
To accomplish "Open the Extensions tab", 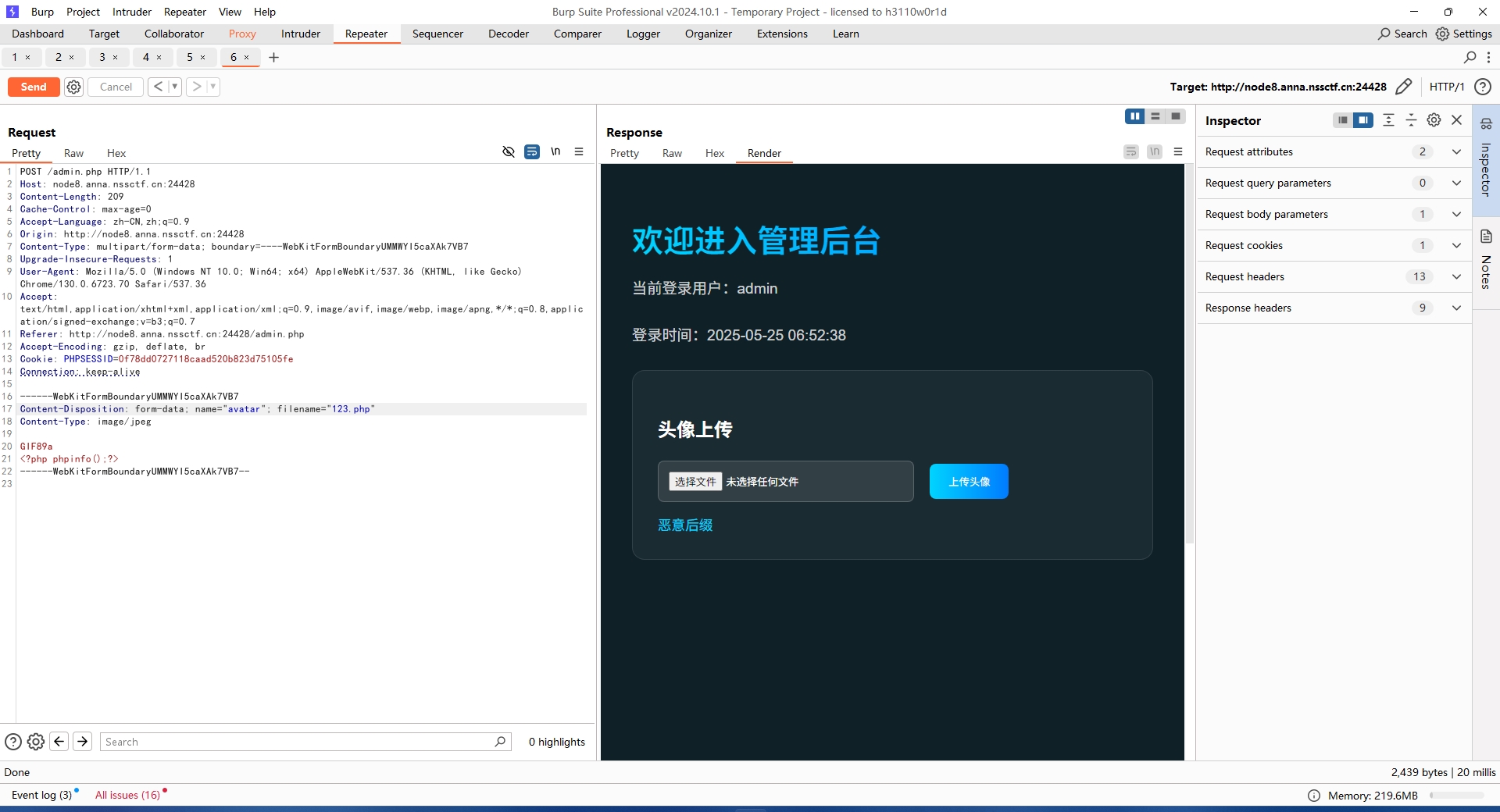I will tap(782, 34).
